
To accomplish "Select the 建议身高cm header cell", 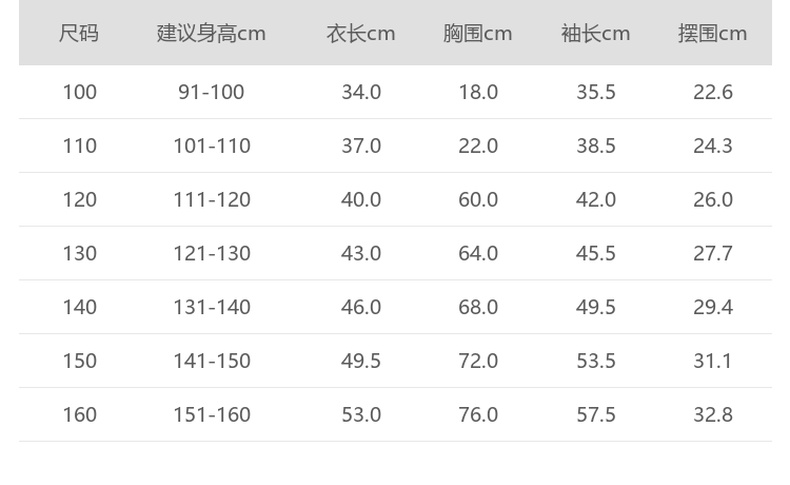I will tap(211, 33).
